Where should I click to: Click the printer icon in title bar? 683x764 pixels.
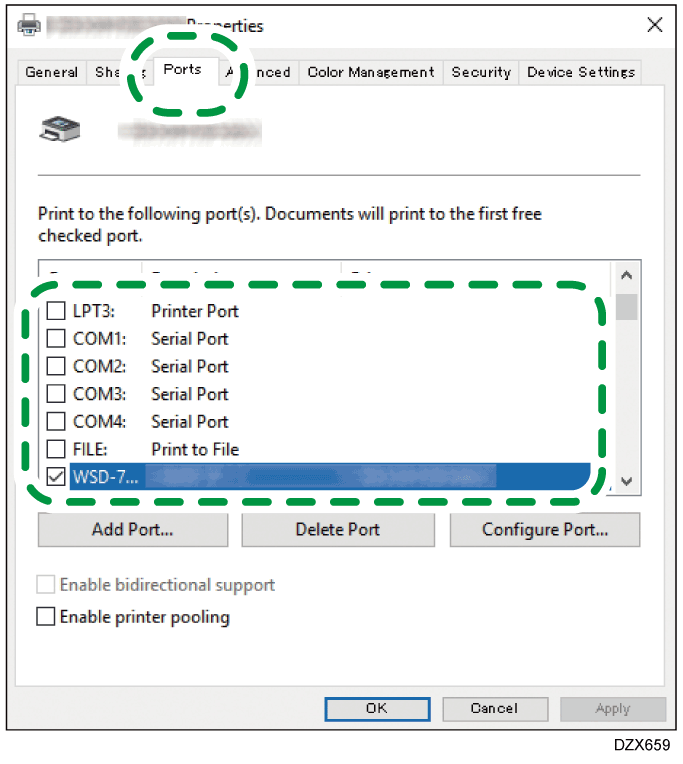click(x=29, y=25)
